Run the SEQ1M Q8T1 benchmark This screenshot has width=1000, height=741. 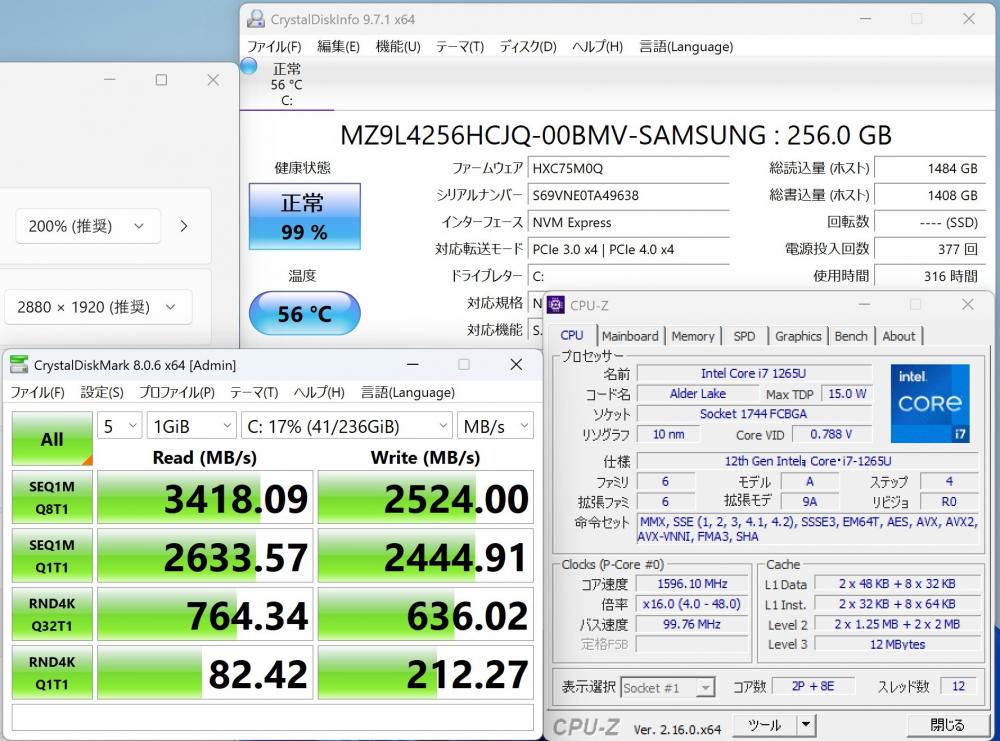click(52, 497)
